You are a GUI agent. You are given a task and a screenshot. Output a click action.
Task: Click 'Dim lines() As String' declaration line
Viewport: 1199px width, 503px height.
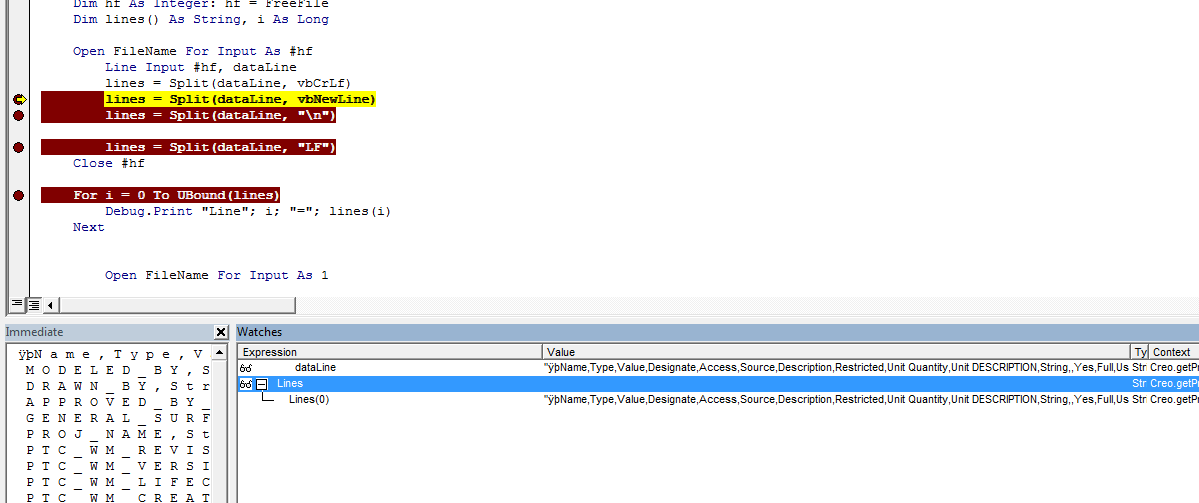pyautogui.click(x=201, y=19)
